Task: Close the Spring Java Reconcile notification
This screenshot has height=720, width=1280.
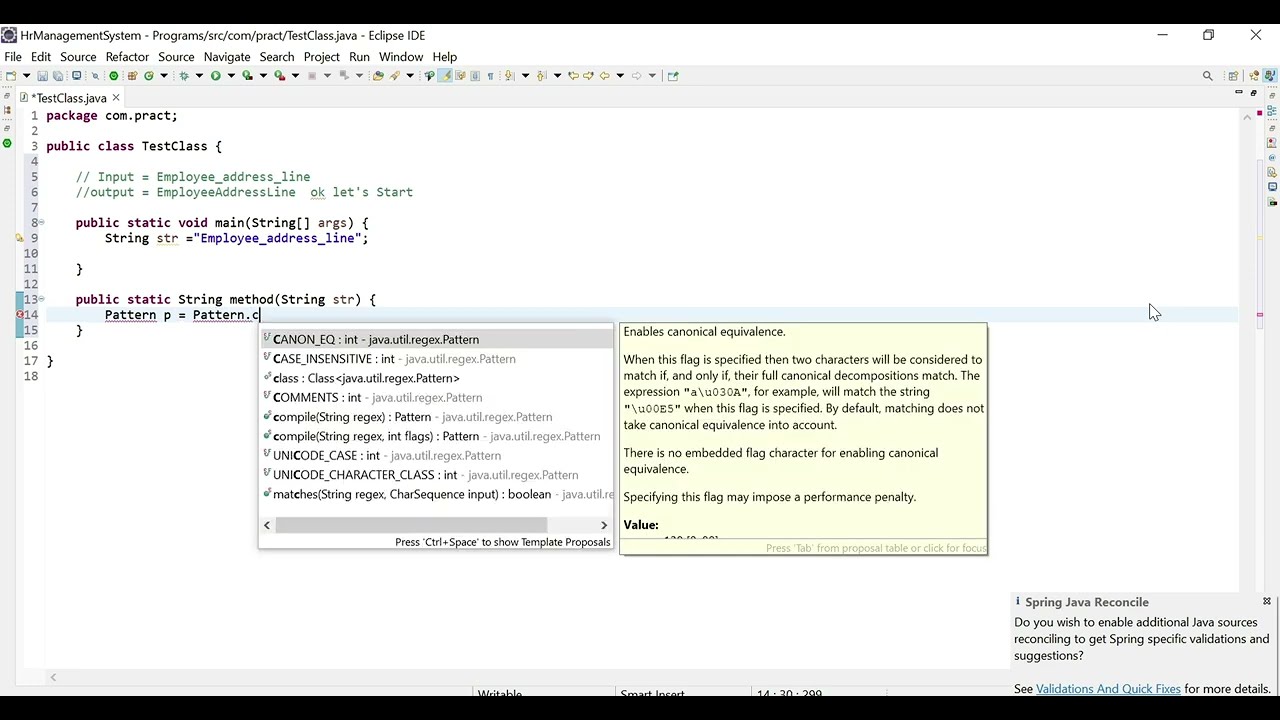Action: tap(1267, 601)
